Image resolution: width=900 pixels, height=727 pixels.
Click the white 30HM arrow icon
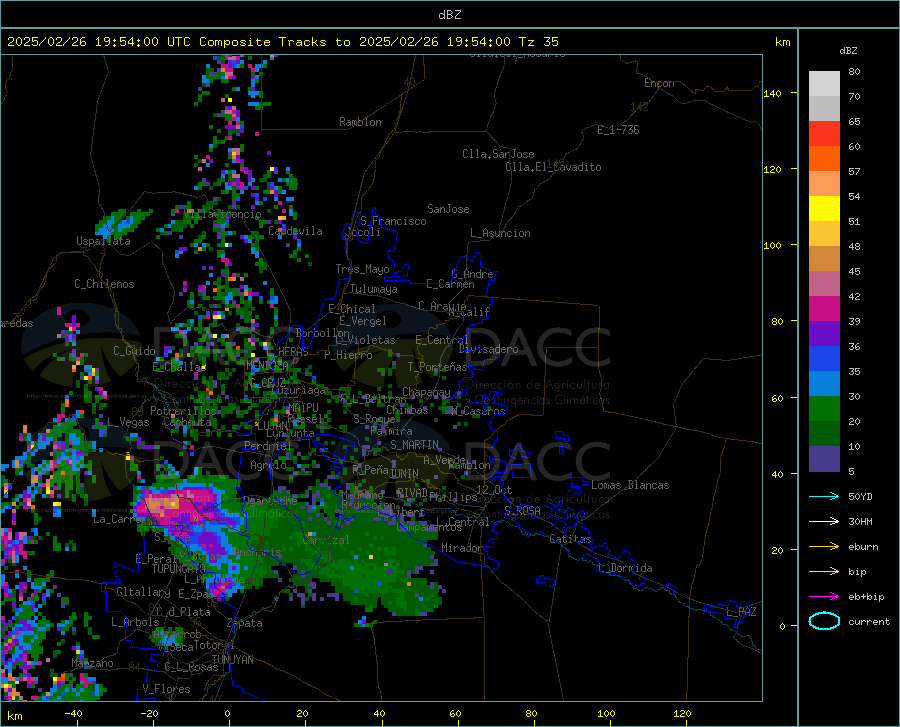[x=824, y=522]
